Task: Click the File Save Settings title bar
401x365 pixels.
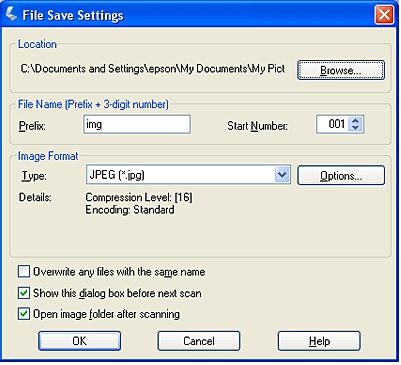Action: point(200,15)
